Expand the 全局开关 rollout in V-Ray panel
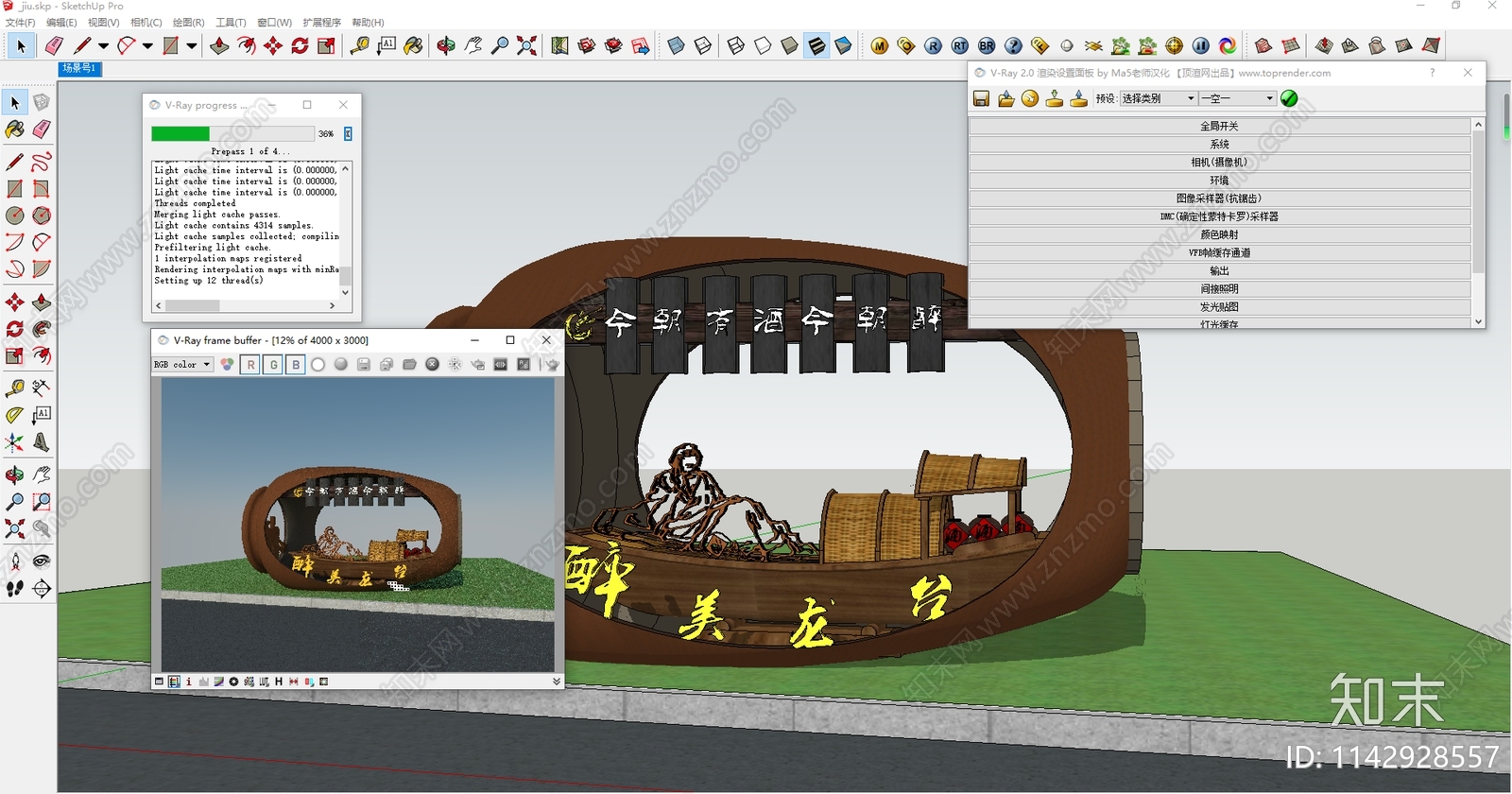The height and width of the screenshot is (794, 1512). pos(1220,126)
